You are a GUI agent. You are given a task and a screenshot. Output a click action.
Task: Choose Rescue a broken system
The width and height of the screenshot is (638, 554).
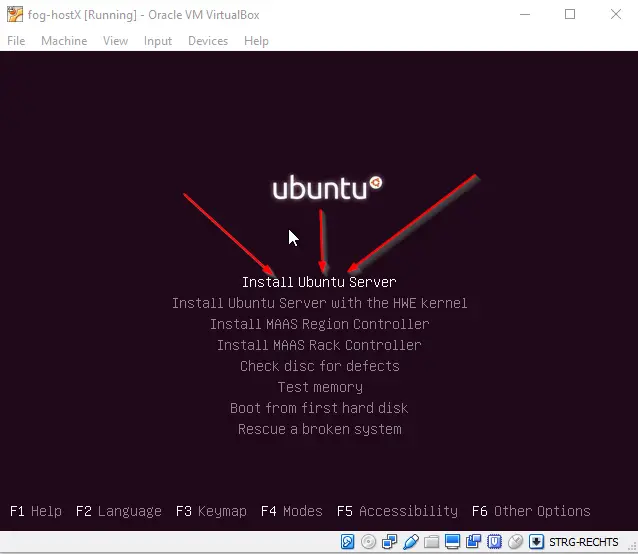click(x=320, y=429)
